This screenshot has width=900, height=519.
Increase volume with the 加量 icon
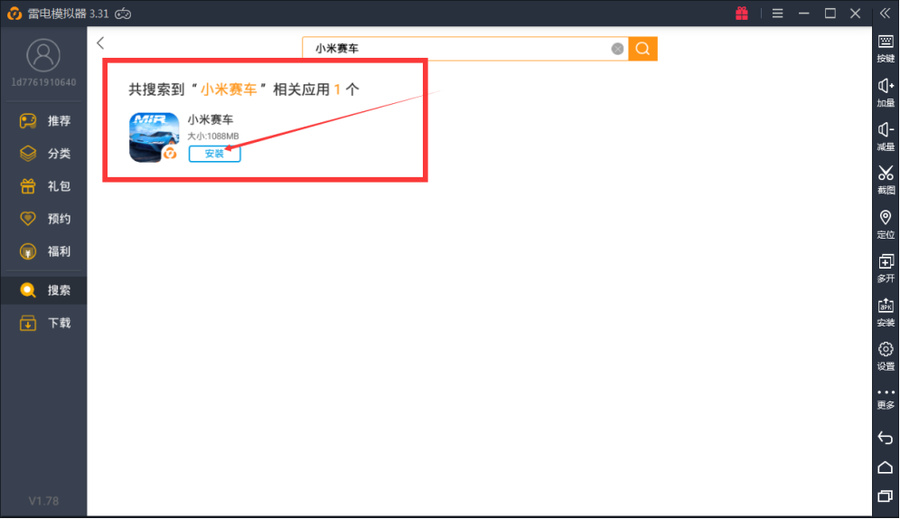pyautogui.click(x=885, y=91)
